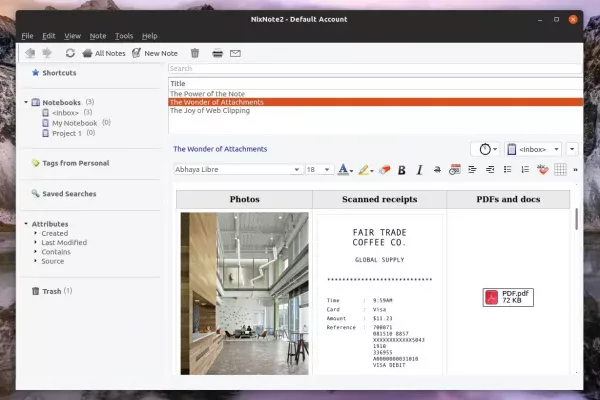Click the Email note envelope icon

(236, 53)
